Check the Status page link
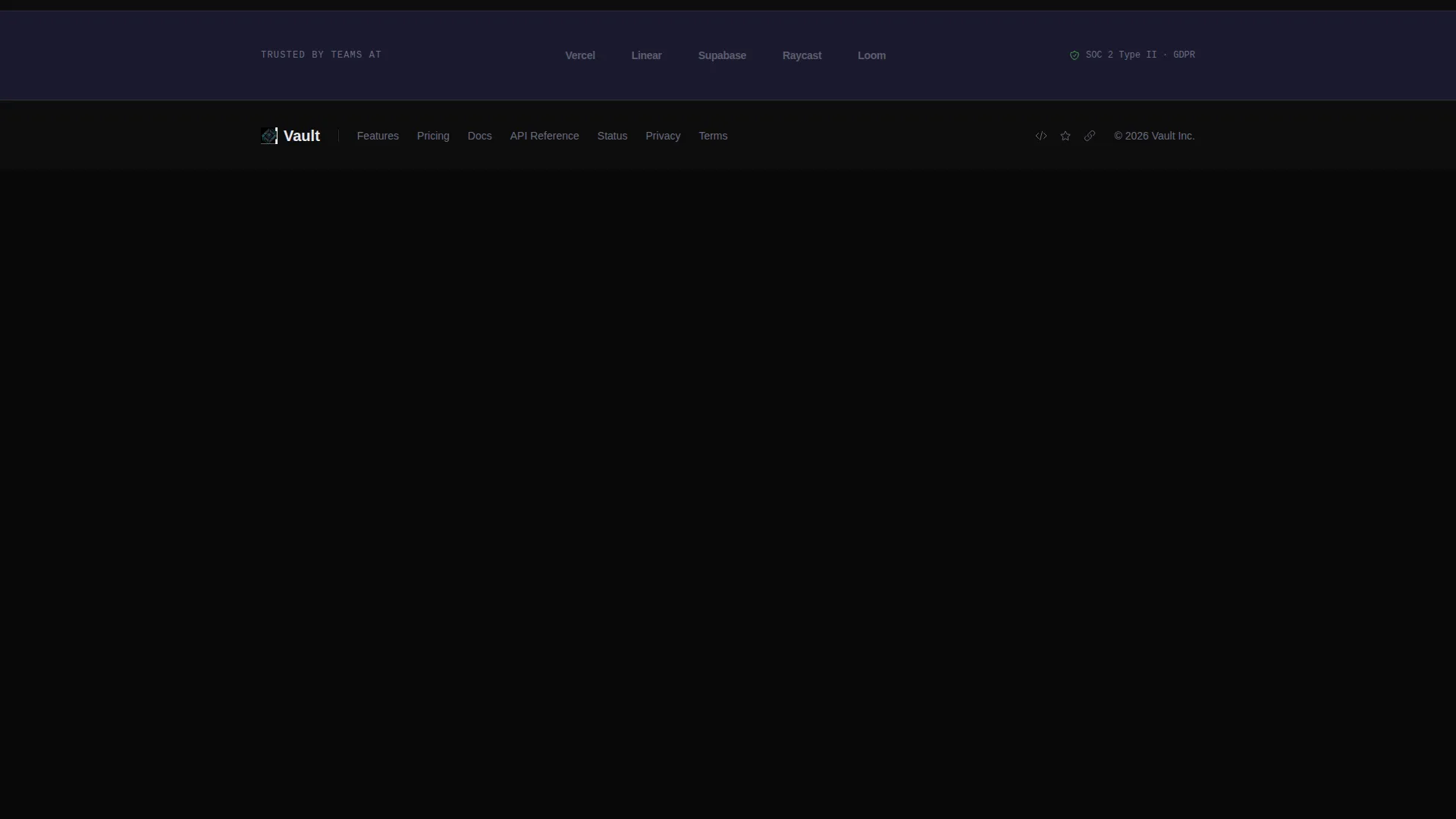Image resolution: width=1456 pixels, height=819 pixels. coord(613,136)
